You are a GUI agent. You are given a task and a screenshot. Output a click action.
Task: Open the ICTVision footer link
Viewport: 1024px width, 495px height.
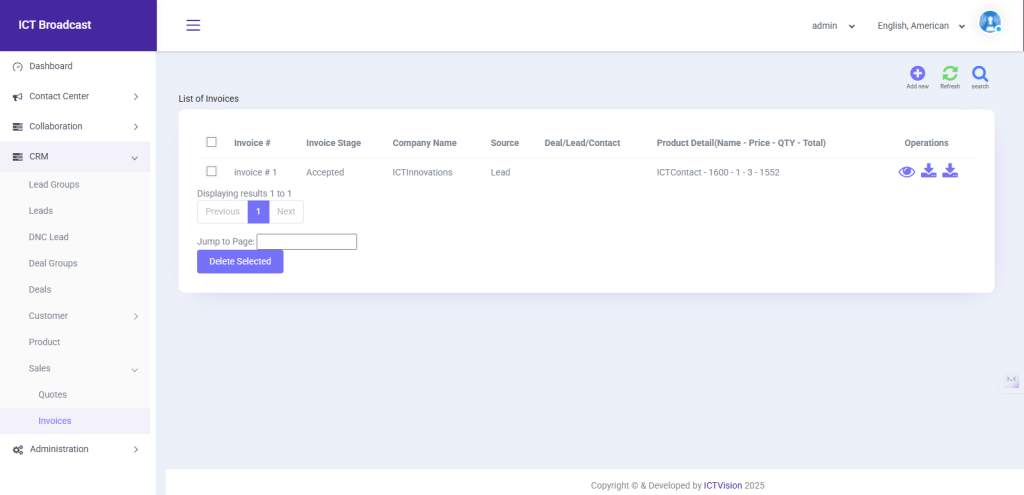722,486
